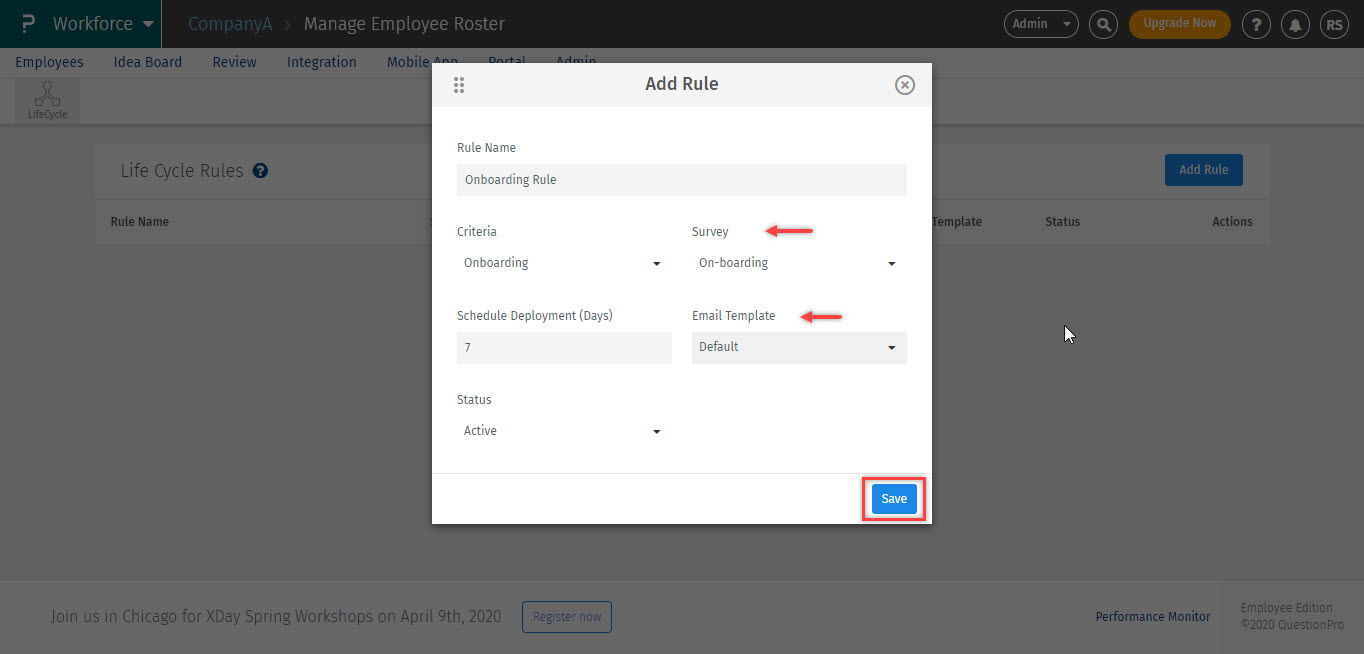Expand the Criteria dropdown
Image resolution: width=1364 pixels, height=654 pixels.
tap(563, 263)
